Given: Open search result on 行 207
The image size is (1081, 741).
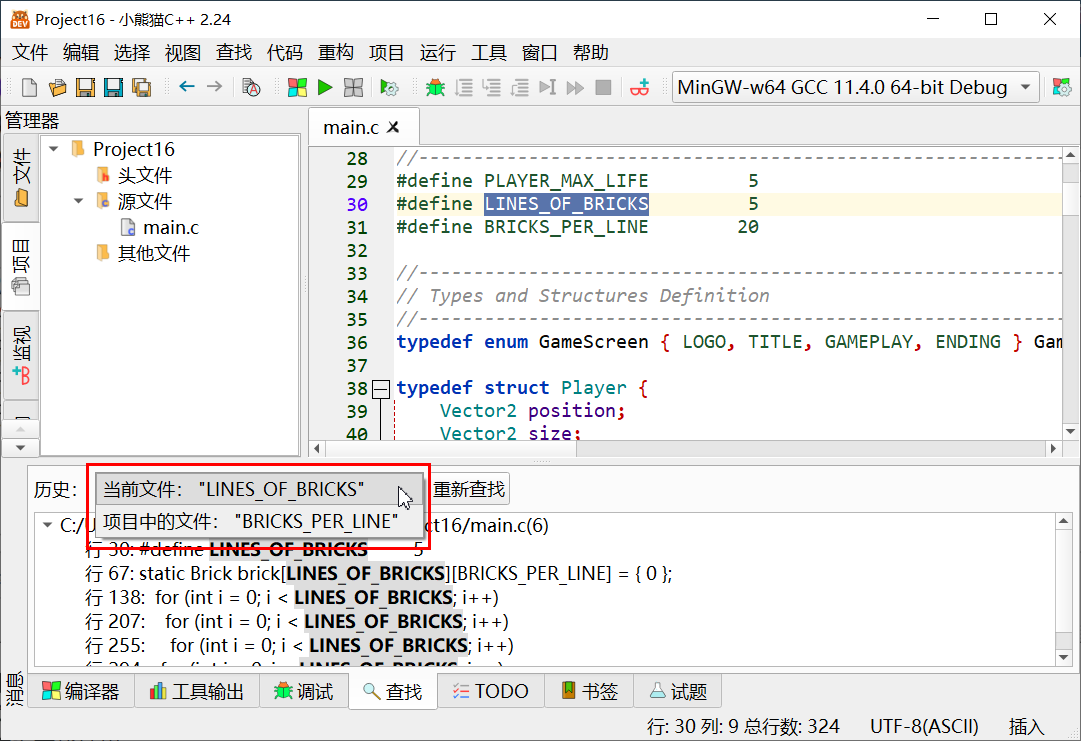Looking at the screenshot, I should point(296,622).
